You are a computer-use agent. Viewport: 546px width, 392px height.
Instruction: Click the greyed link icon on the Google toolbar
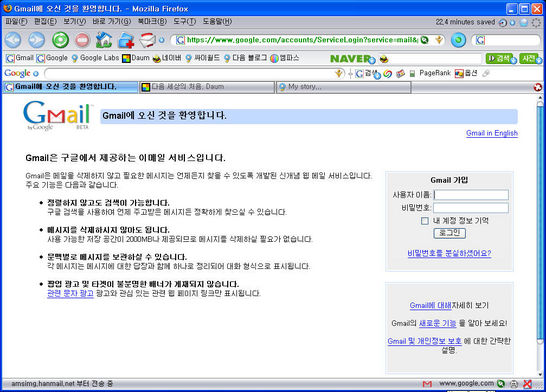(x=486, y=73)
